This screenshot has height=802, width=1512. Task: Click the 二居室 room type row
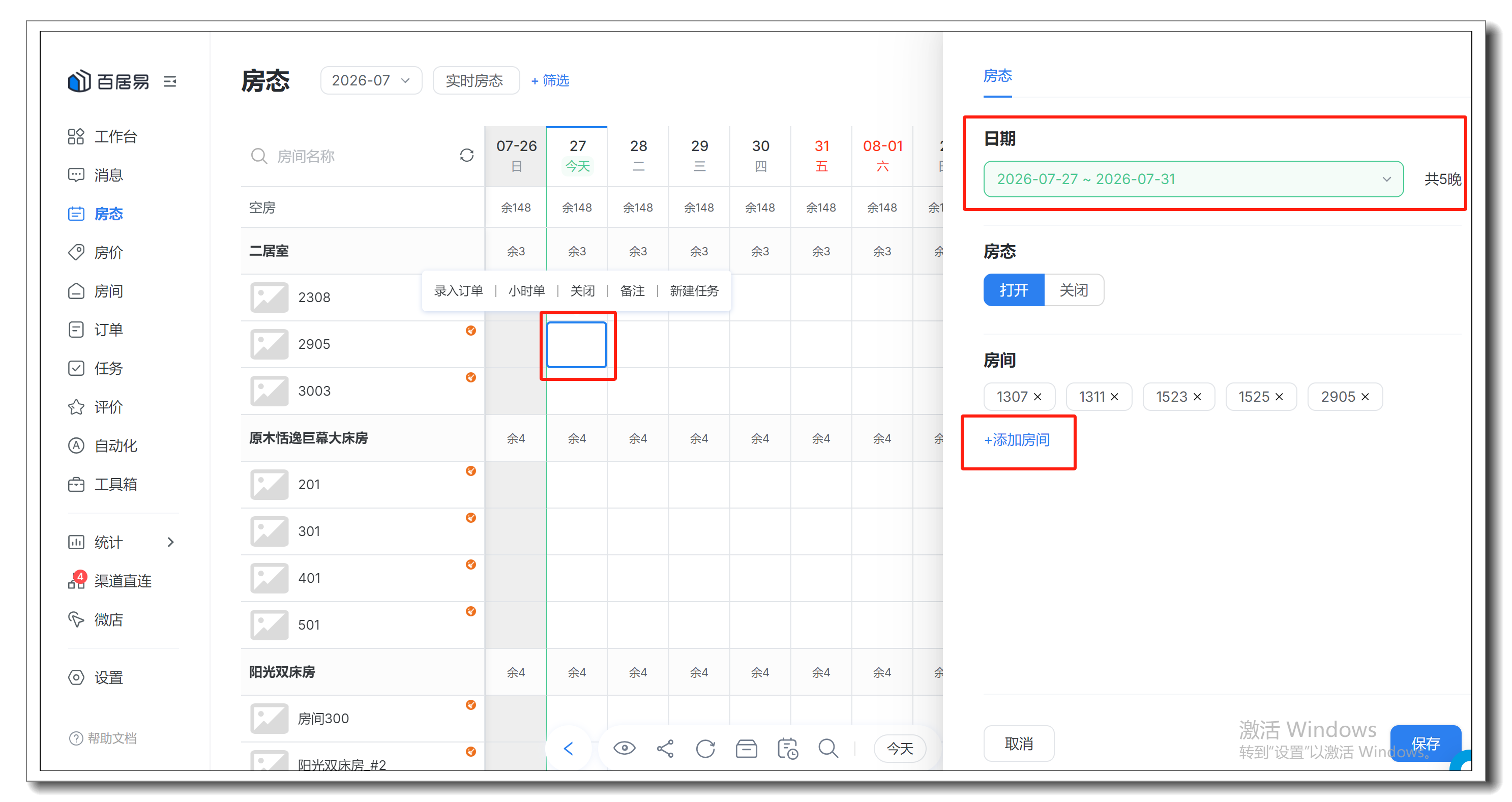[x=363, y=251]
